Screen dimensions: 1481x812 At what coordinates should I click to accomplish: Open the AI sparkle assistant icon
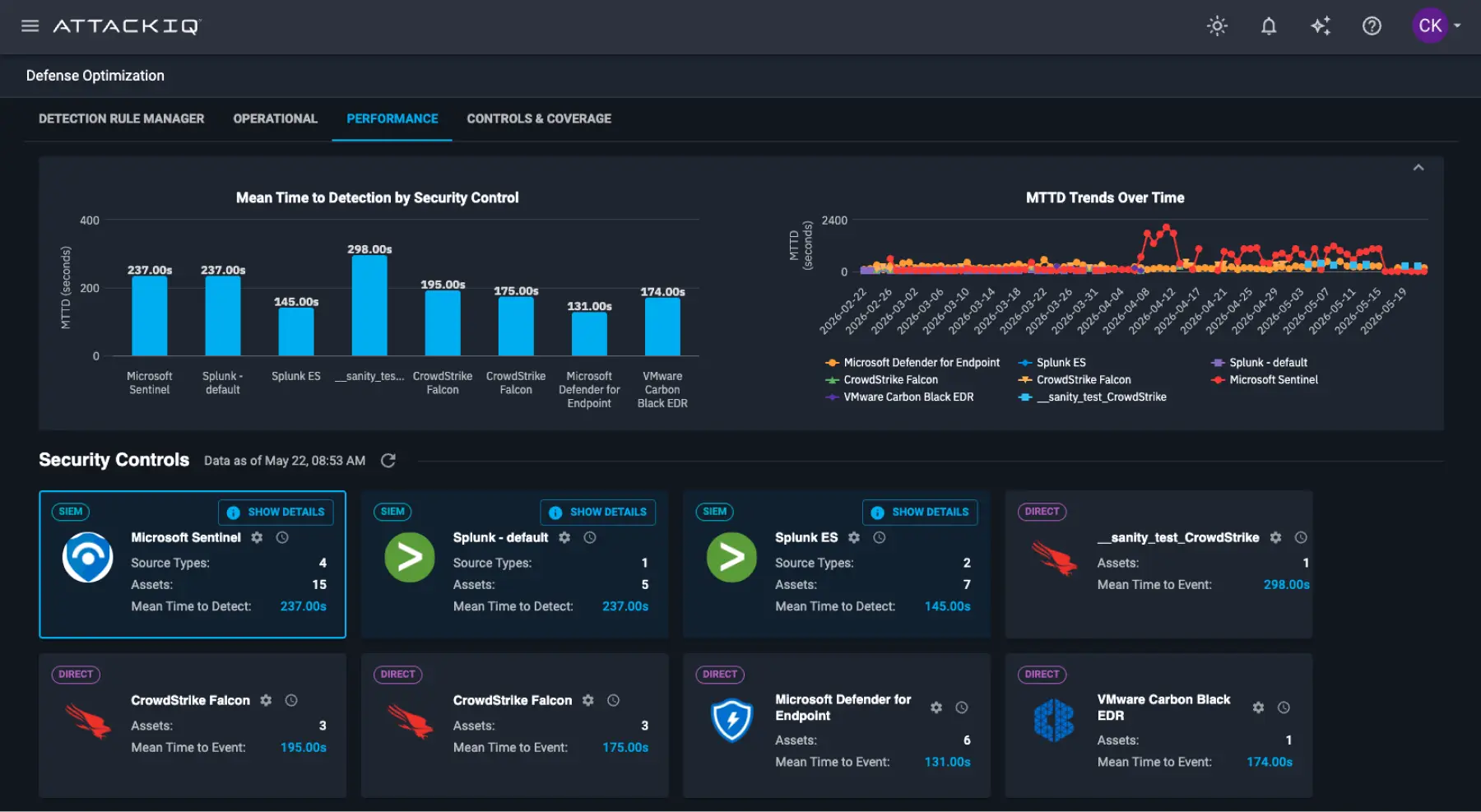tap(1321, 26)
